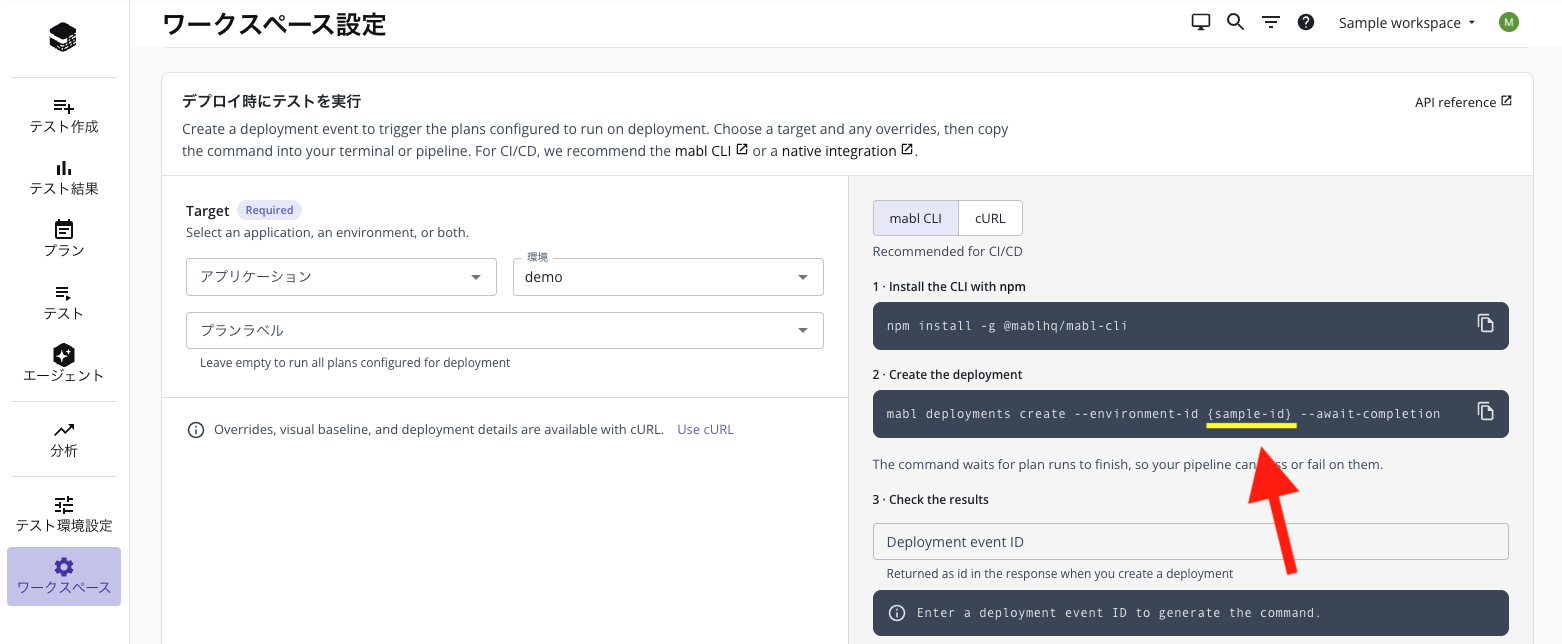Open the Sample workspace switcher dropdown
Screen dimensions: 1562x644
pyautogui.click(x=1408, y=23)
